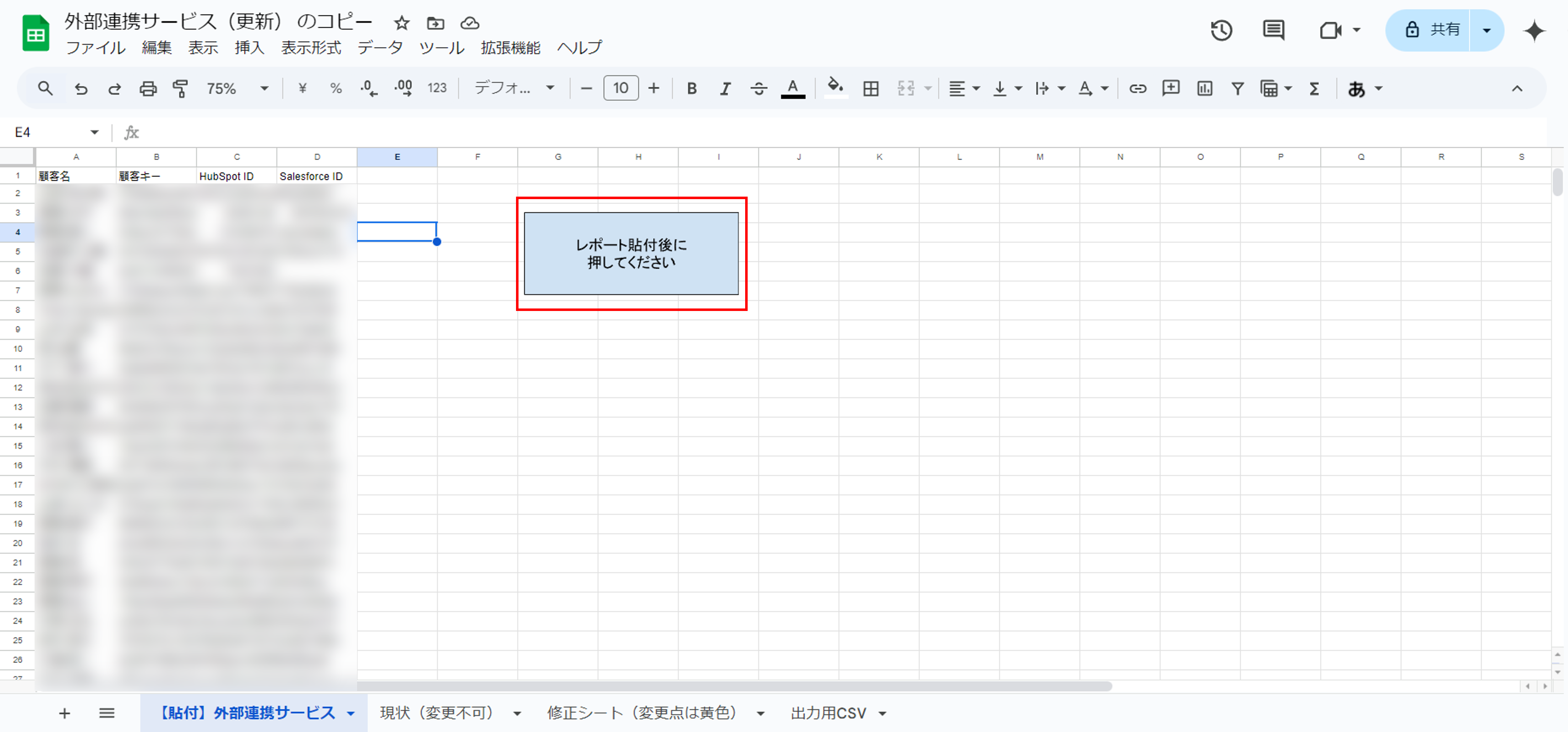Open the 出力用CSV tab dropdown arrow

(x=883, y=713)
